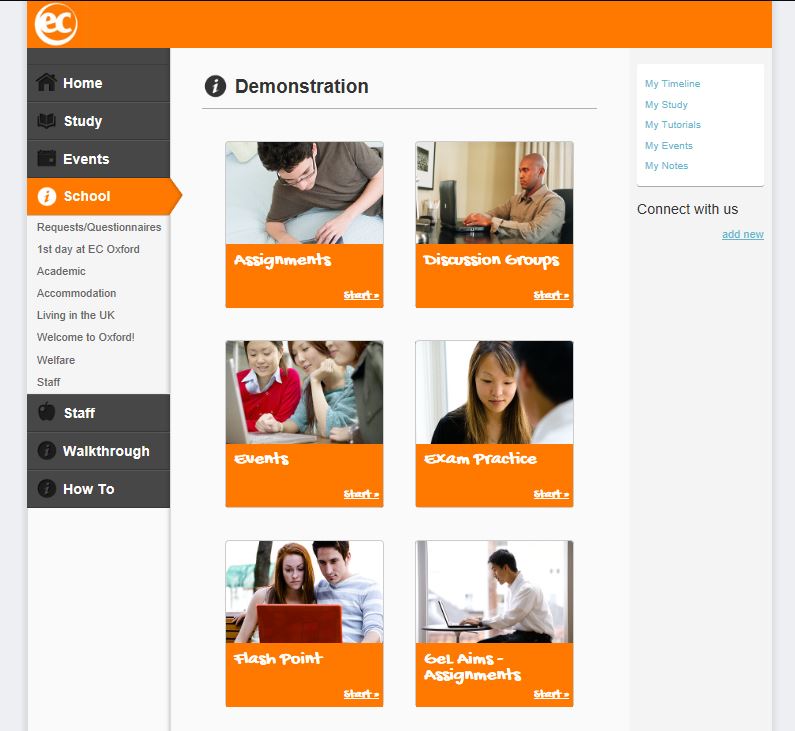The height and width of the screenshot is (731, 795).
Task: Click the Flash Point card title
Action: (x=278, y=658)
